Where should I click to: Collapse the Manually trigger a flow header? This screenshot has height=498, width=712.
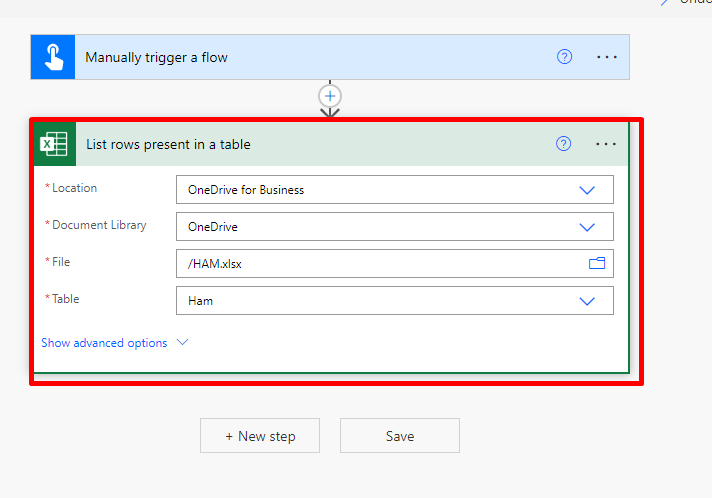click(300, 57)
